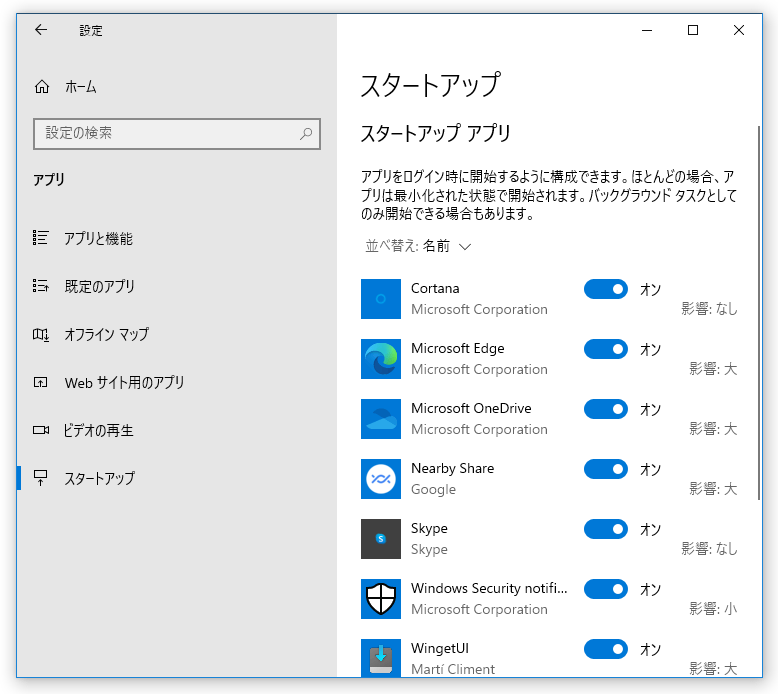Click the Cortana app name text
Screen dimensions: 778x694
point(435,288)
